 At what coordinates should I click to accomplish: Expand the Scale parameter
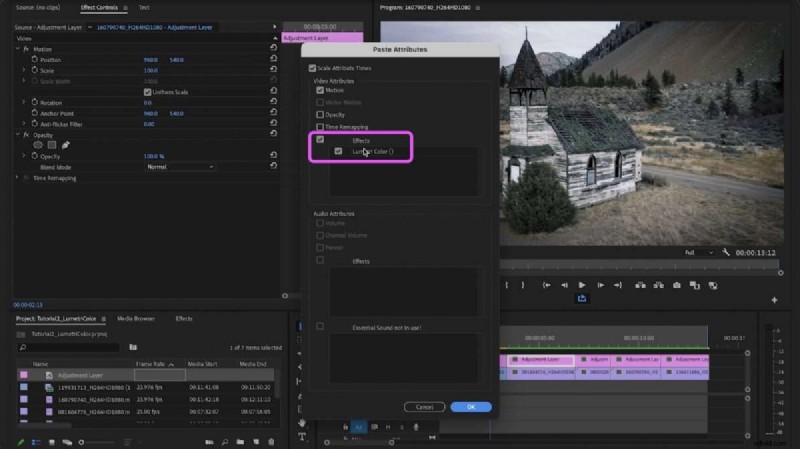point(23,70)
